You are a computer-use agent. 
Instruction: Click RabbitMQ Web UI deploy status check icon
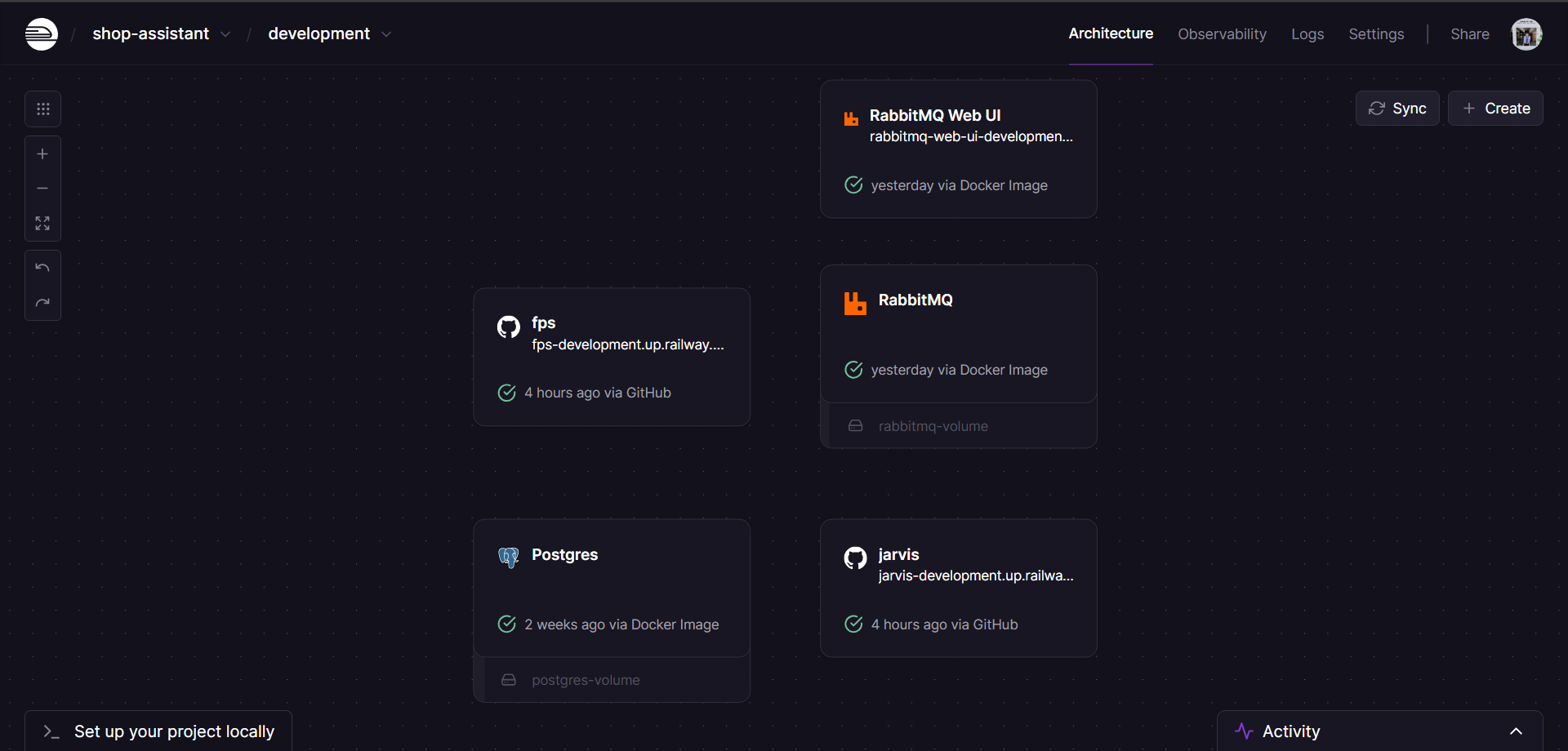(853, 185)
